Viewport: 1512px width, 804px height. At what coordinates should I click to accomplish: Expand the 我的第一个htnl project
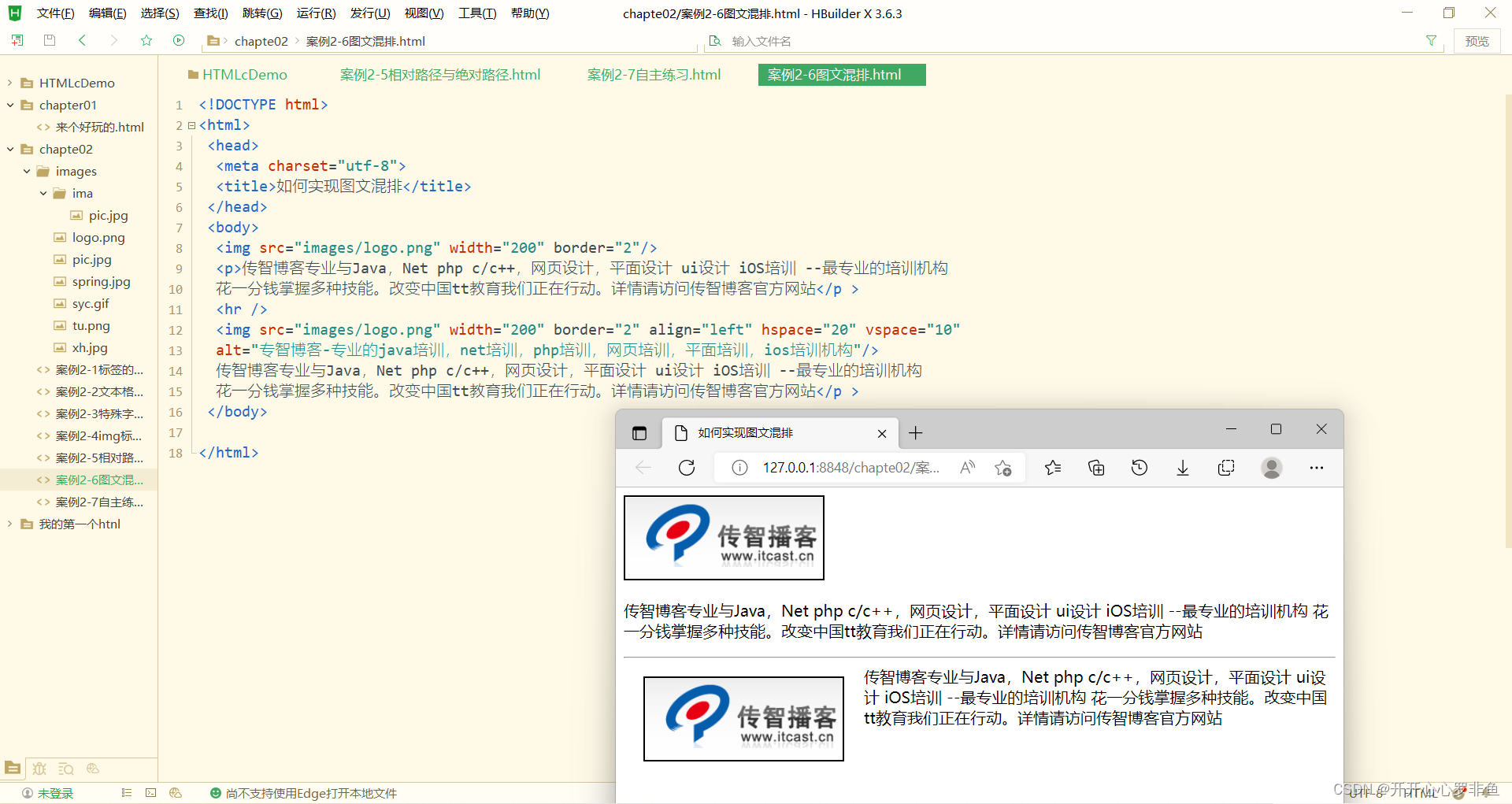pyautogui.click(x=9, y=524)
